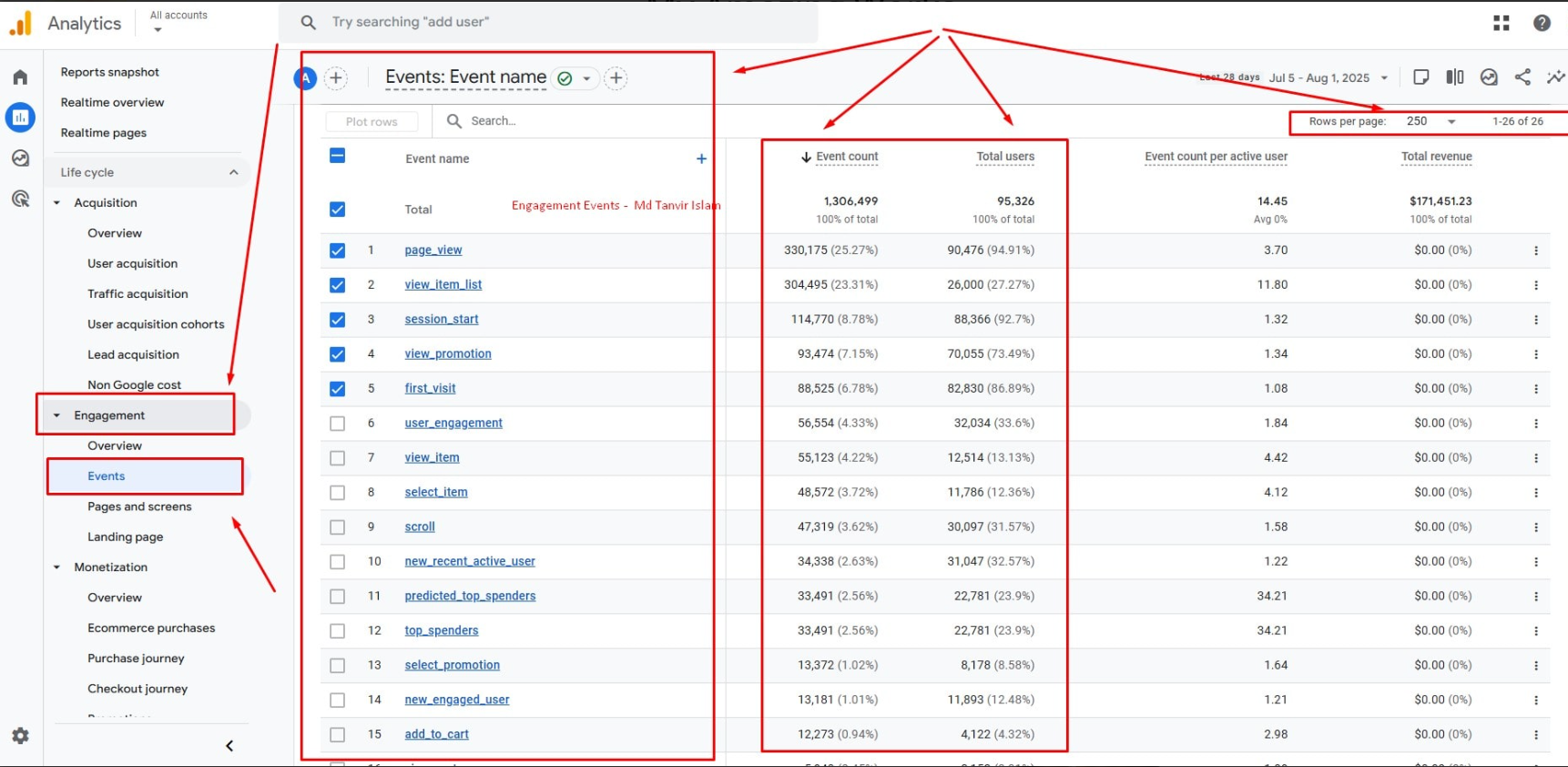Click the Share this report icon
This screenshot has width=1568, height=767.
(x=1522, y=77)
